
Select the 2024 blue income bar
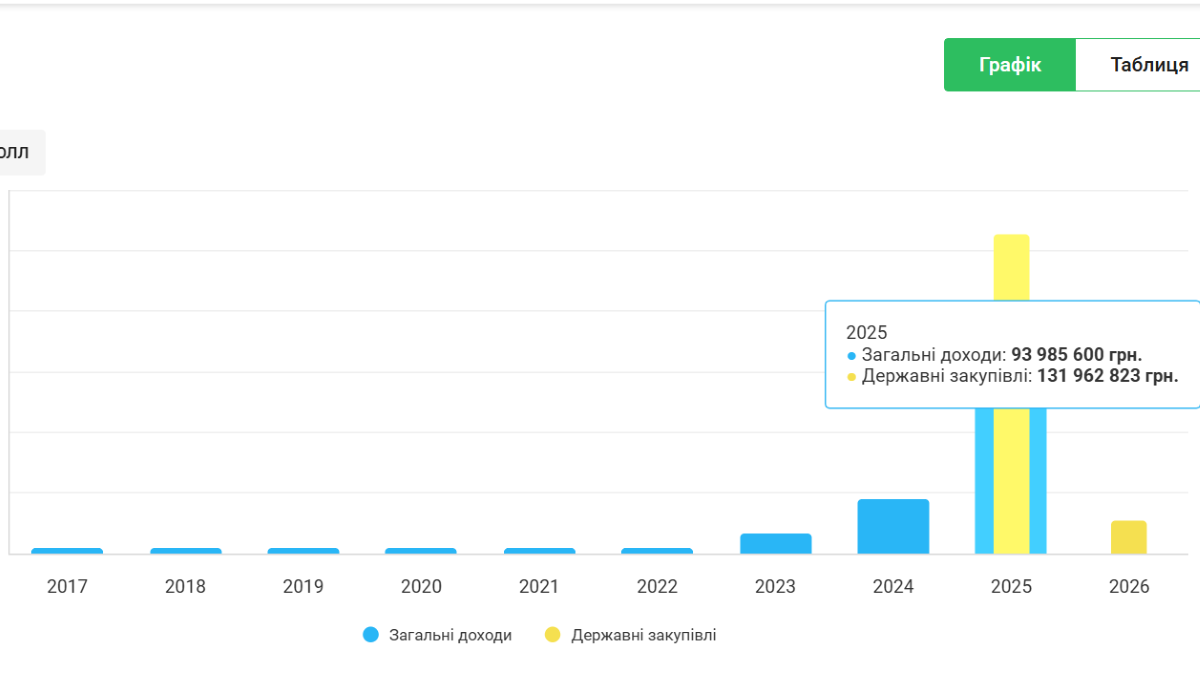[893, 526]
